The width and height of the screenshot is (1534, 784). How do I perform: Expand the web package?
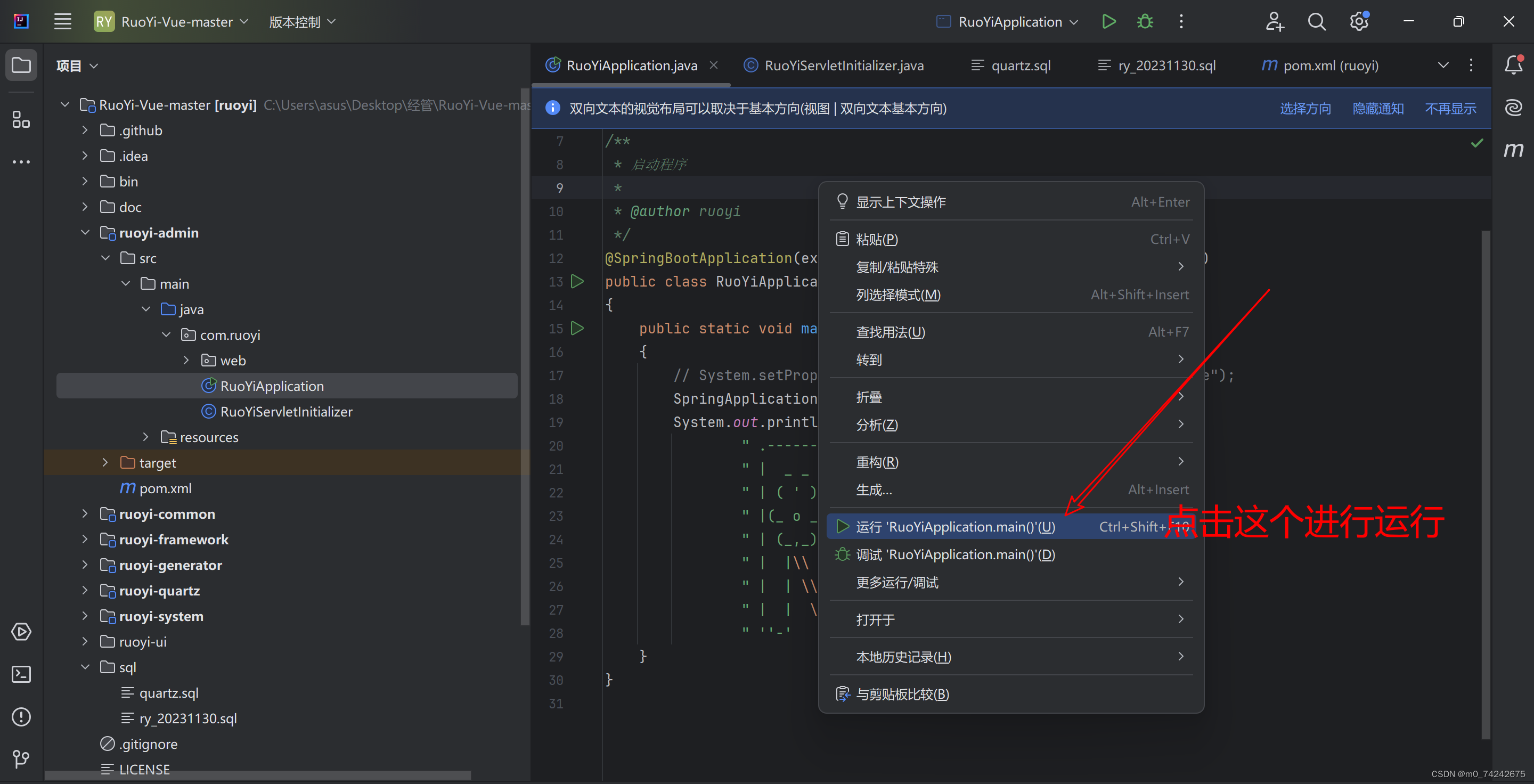[186, 360]
